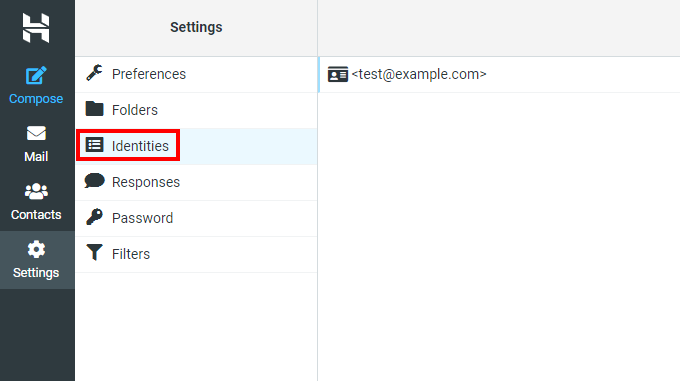Screen dimensions: 680x381
Task: Open Compose pencil icon
Action: click(36, 76)
